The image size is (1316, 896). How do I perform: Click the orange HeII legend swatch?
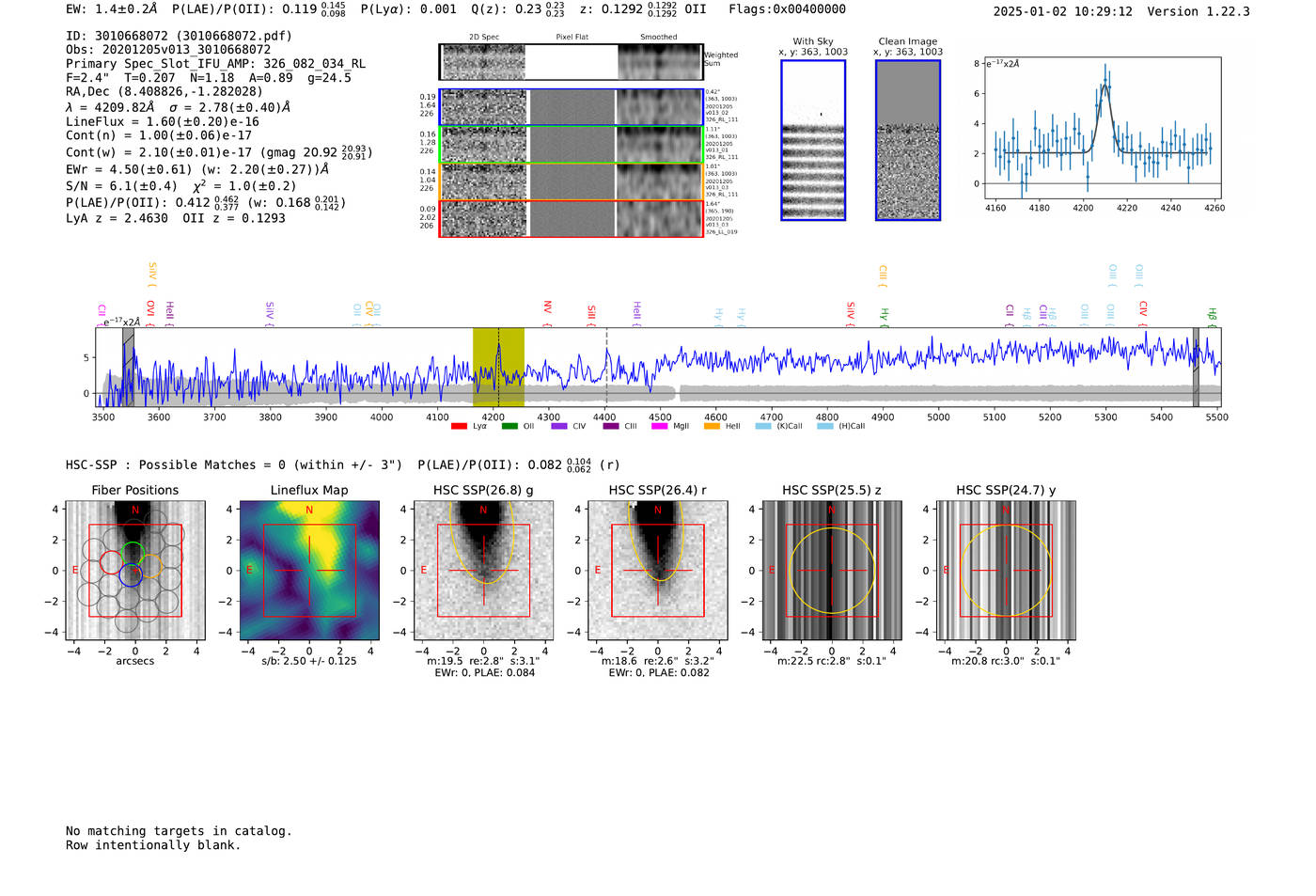pyautogui.click(x=712, y=426)
